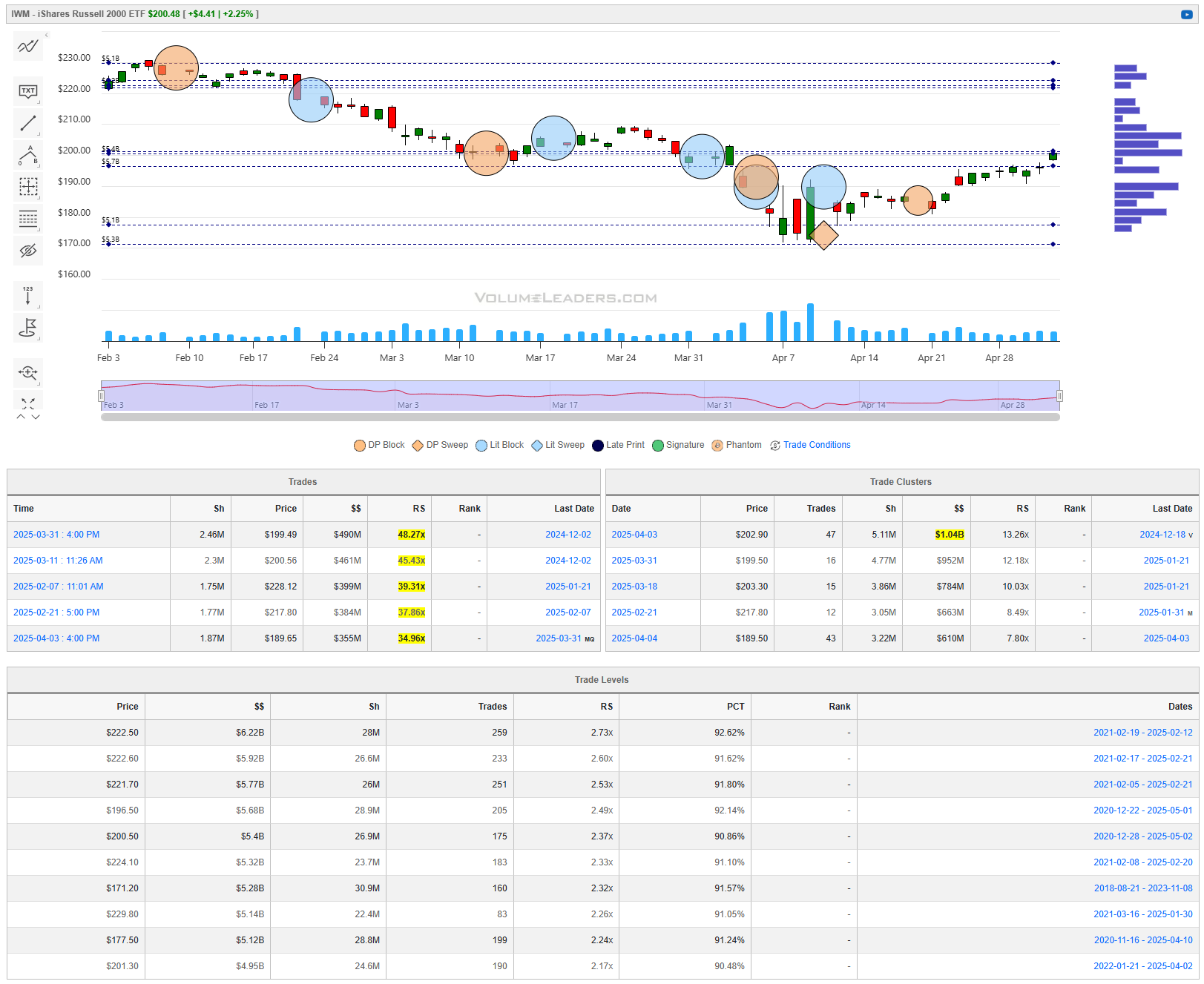
Task: Open trade 2025-03-31 : 4:00 PM
Action: click(x=56, y=535)
